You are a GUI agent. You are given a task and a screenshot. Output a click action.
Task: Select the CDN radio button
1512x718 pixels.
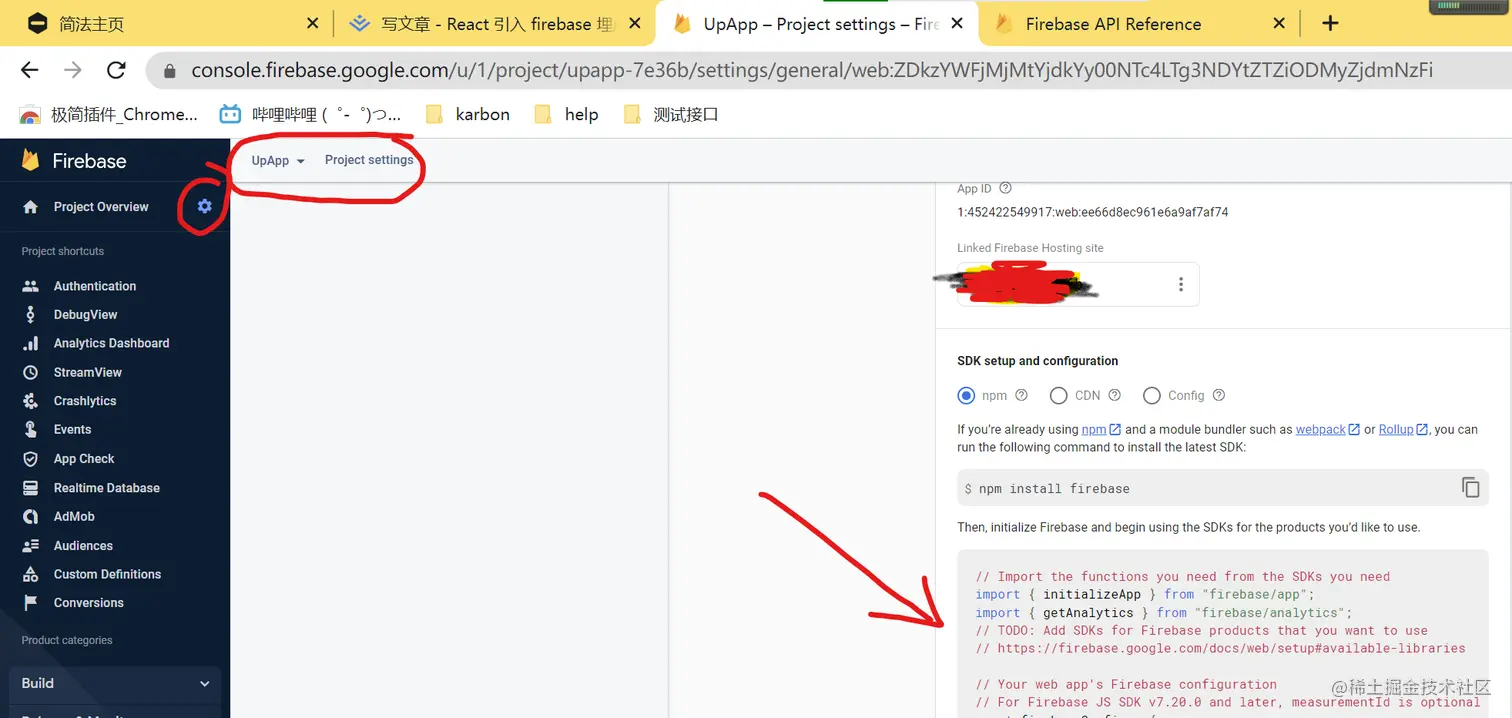pyautogui.click(x=1059, y=395)
